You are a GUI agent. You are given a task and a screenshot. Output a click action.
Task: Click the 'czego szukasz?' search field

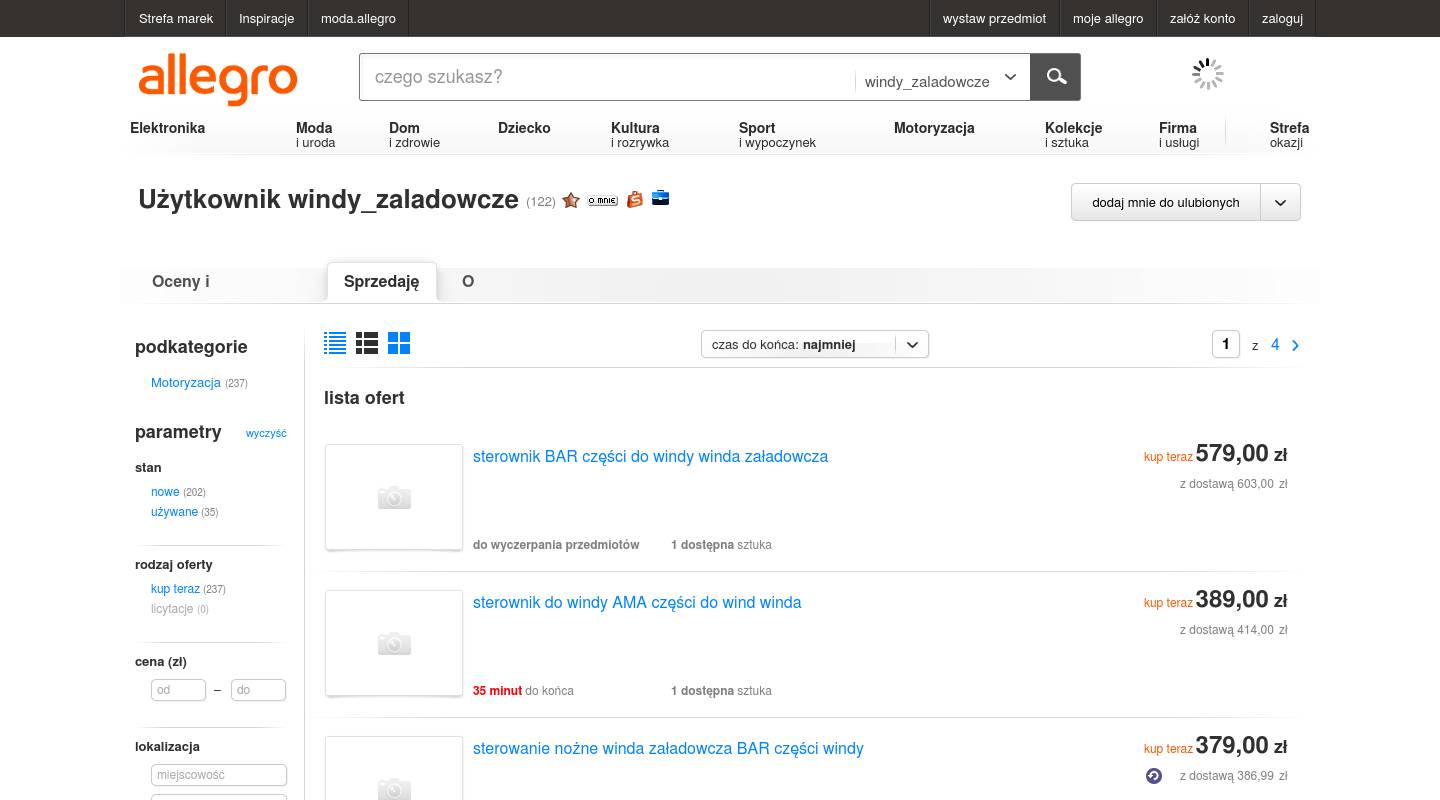coord(606,77)
